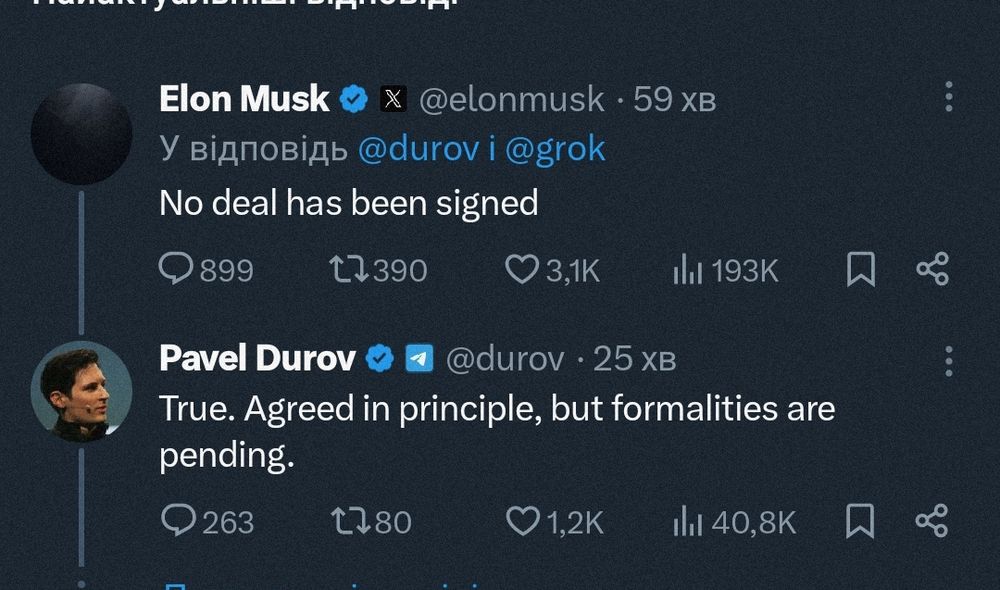The width and height of the screenshot is (1000, 590).
Task: Open the reply icon on Pavel Durov's tweet
Action: point(179,520)
